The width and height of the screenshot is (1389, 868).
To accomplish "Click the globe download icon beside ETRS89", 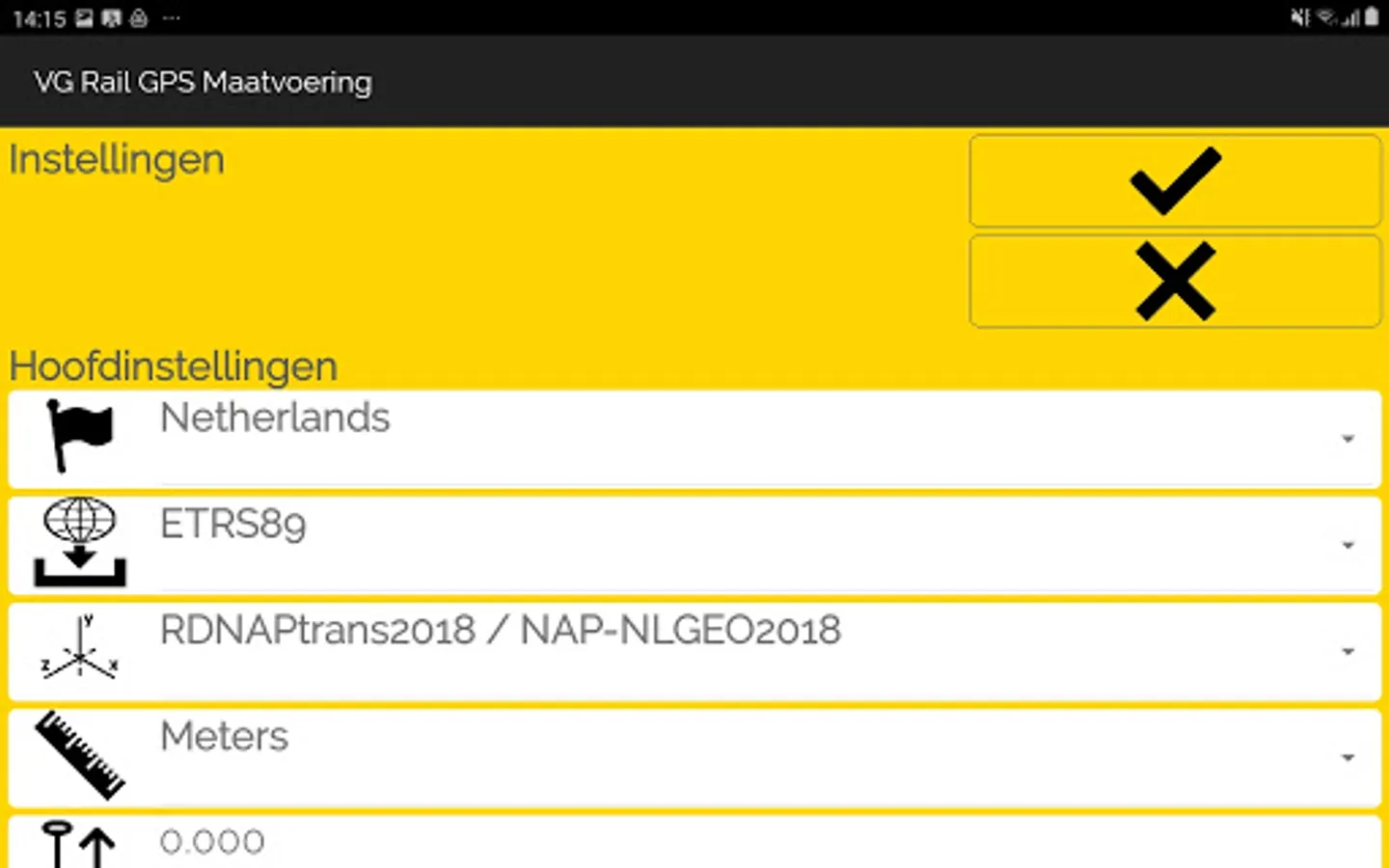I will tap(80, 542).
